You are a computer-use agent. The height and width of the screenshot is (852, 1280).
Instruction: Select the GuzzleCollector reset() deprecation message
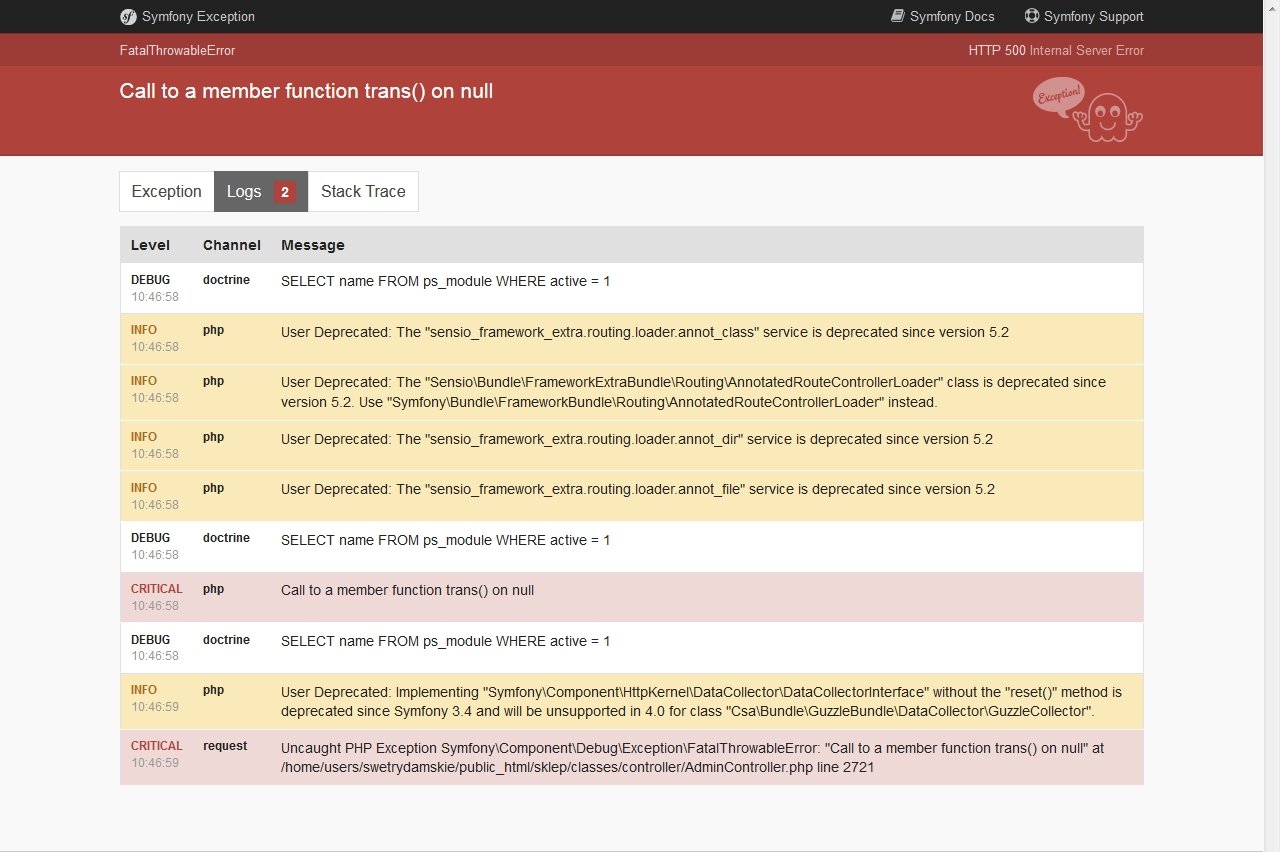point(701,701)
